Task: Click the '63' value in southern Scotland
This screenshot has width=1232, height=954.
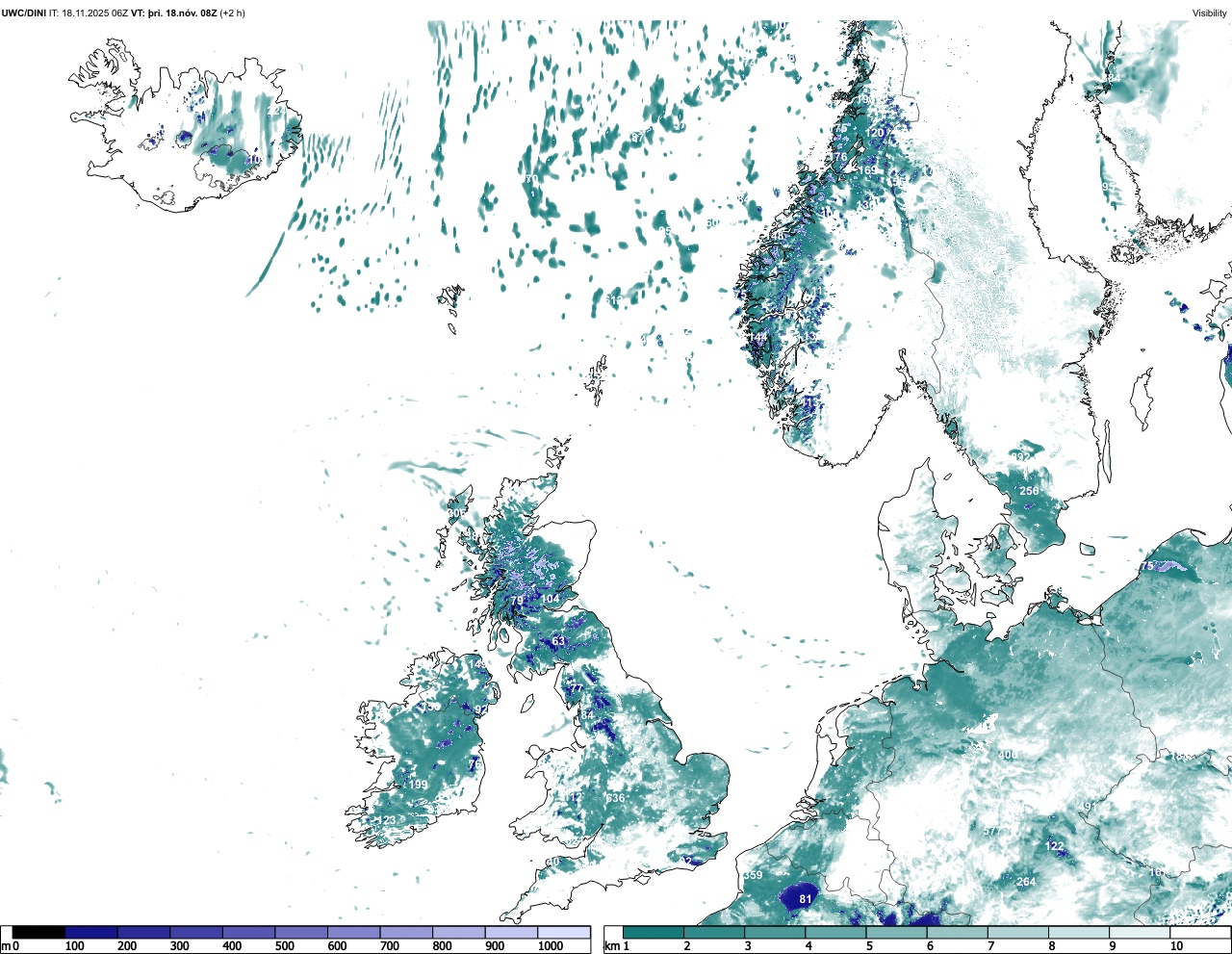Action: coord(558,641)
